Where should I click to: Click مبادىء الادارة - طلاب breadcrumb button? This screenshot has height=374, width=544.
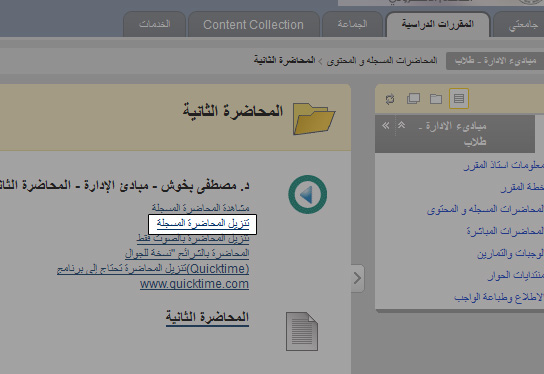point(495,61)
